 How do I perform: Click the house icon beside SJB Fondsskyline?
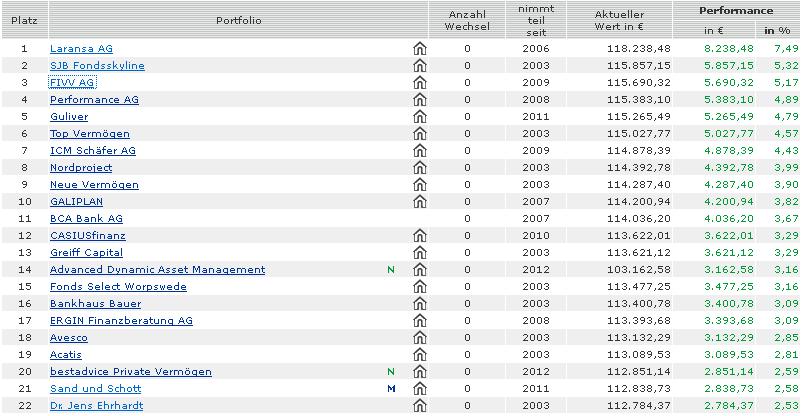(420, 65)
